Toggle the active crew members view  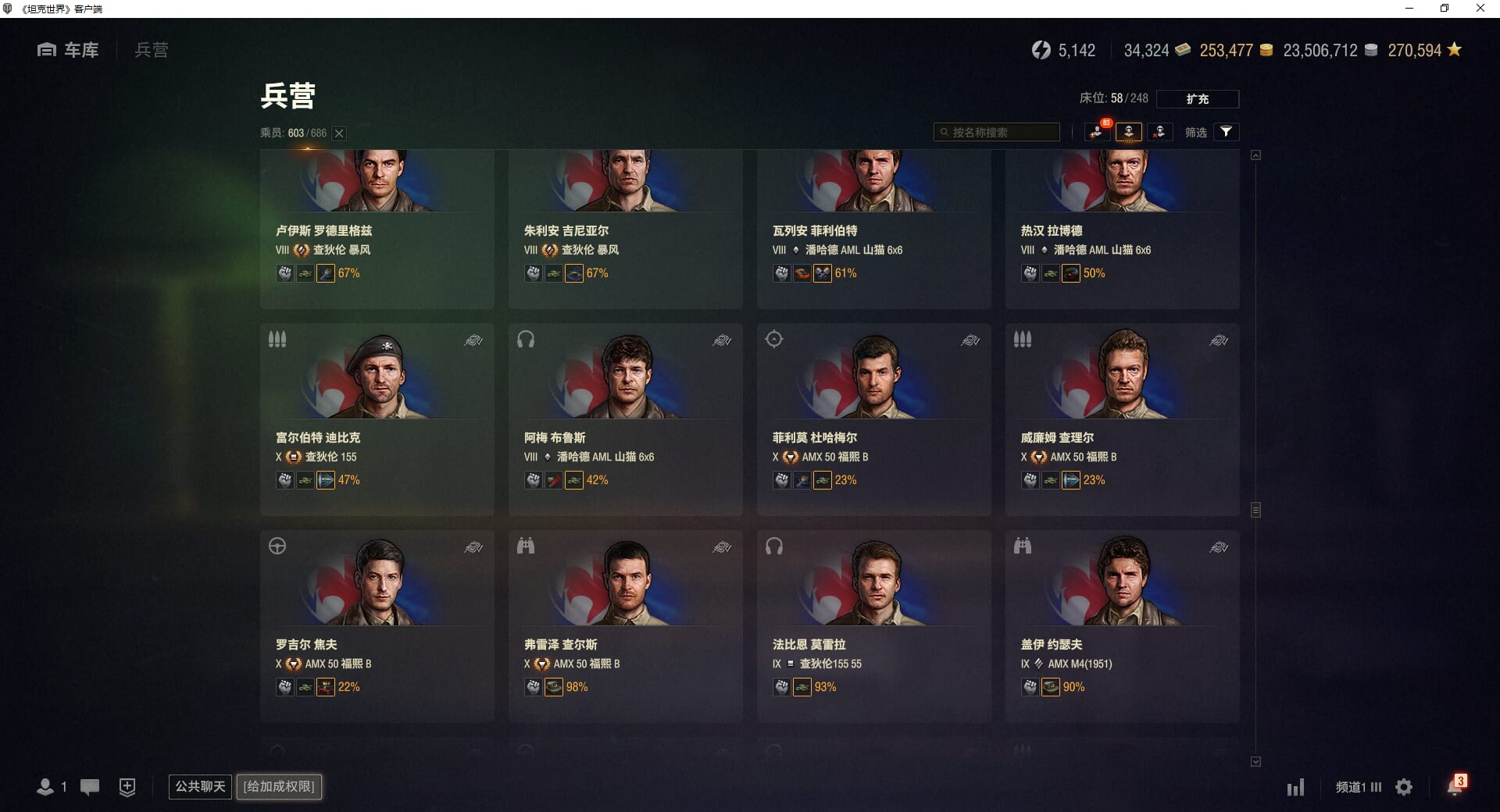tap(1129, 132)
